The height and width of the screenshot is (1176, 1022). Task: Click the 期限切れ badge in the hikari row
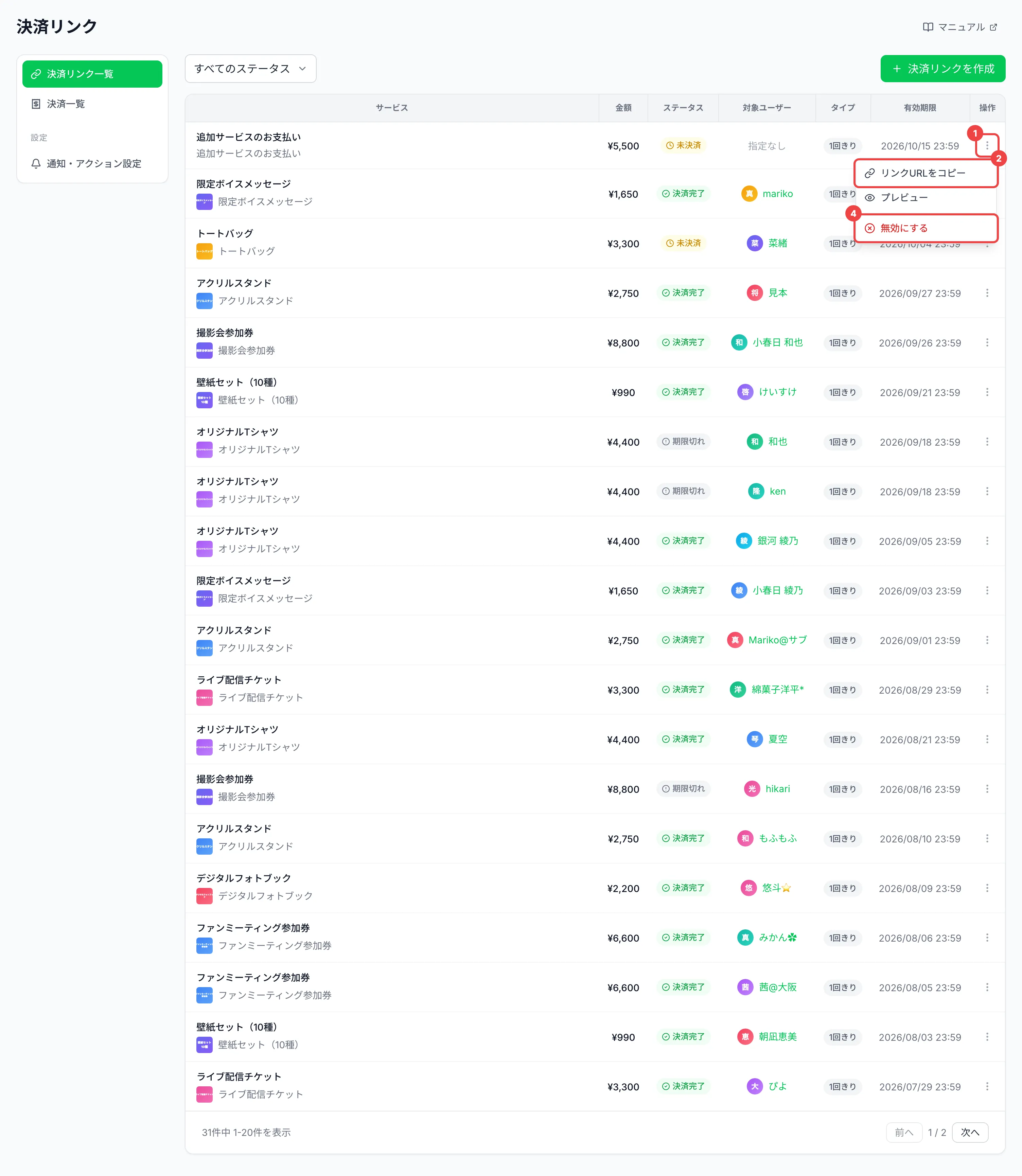pyautogui.click(x=683, y=789)
